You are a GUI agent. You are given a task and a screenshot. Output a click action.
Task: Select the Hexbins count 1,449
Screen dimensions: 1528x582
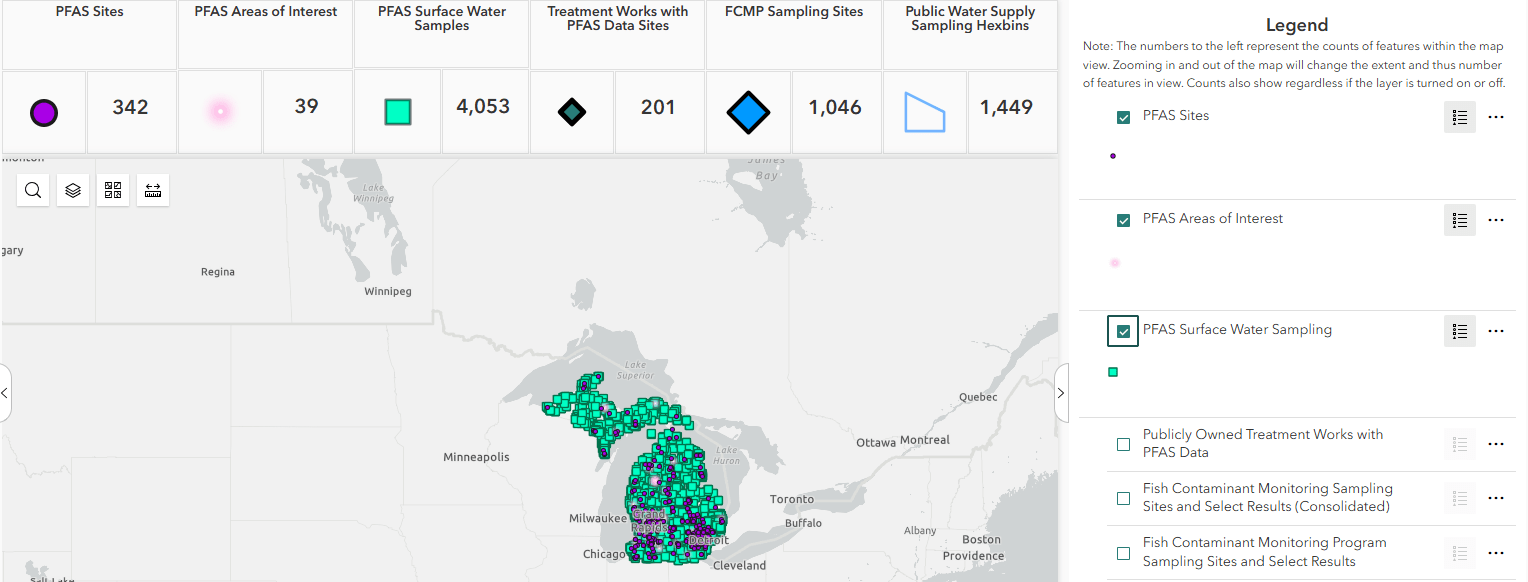(x=1006, y=107)
